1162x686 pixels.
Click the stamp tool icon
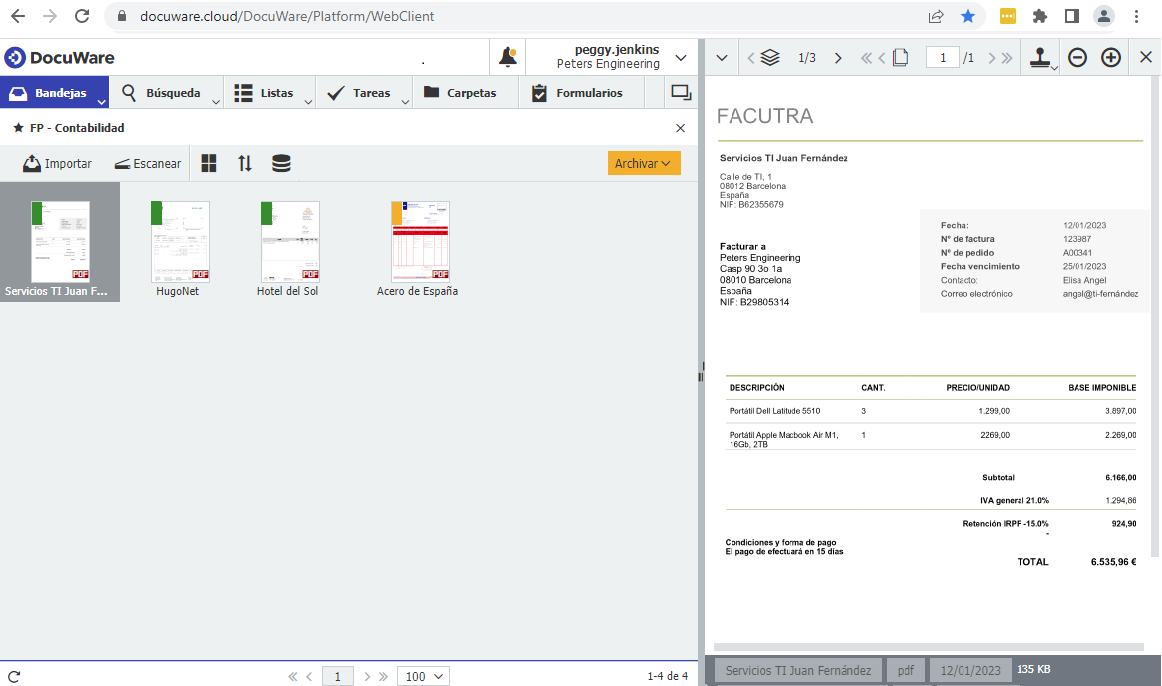click(1041, 58)
